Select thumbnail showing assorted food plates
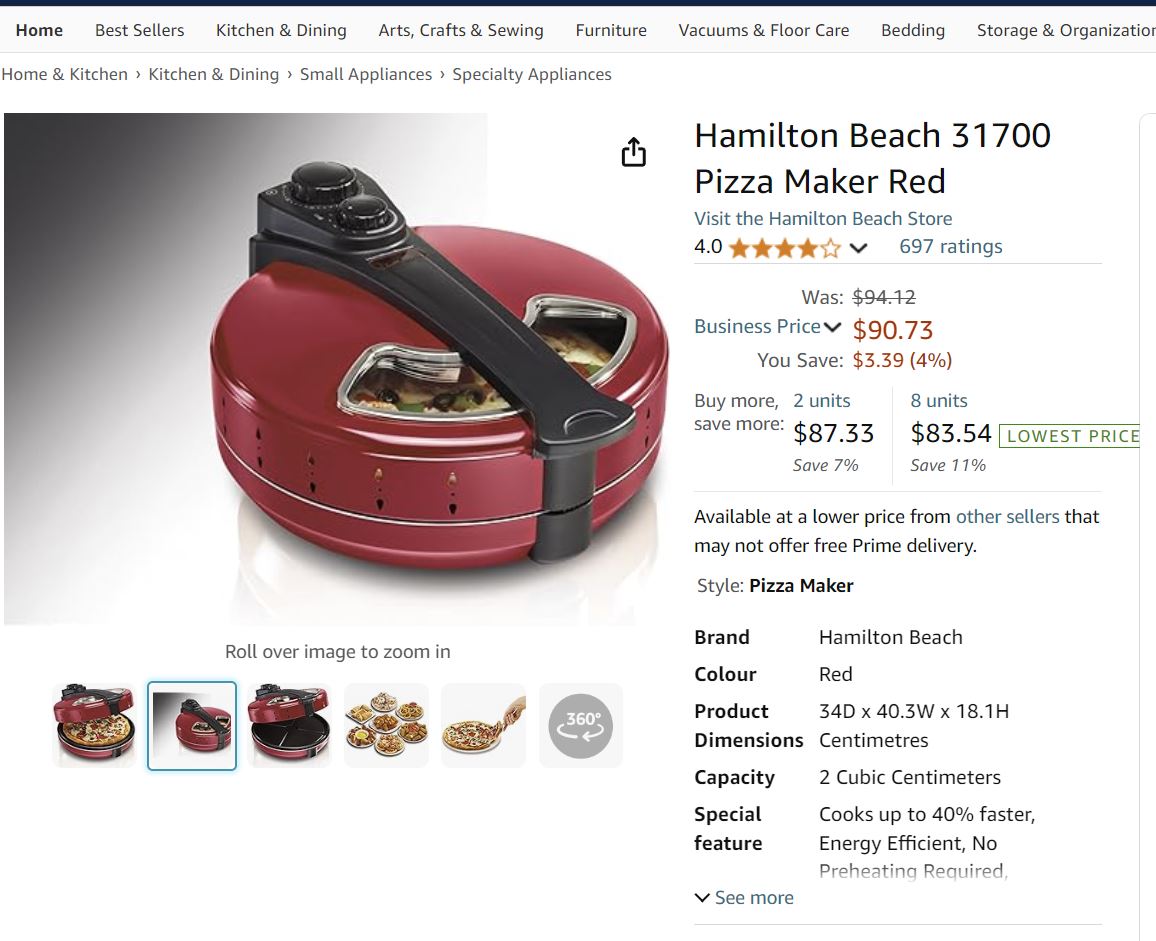 pos(386,726)
